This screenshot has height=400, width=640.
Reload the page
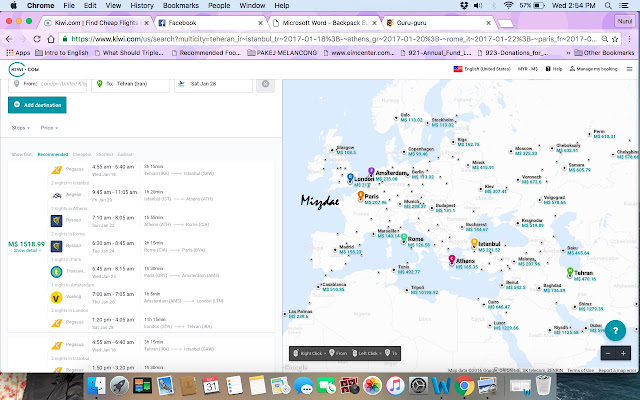tap(37, 39)
